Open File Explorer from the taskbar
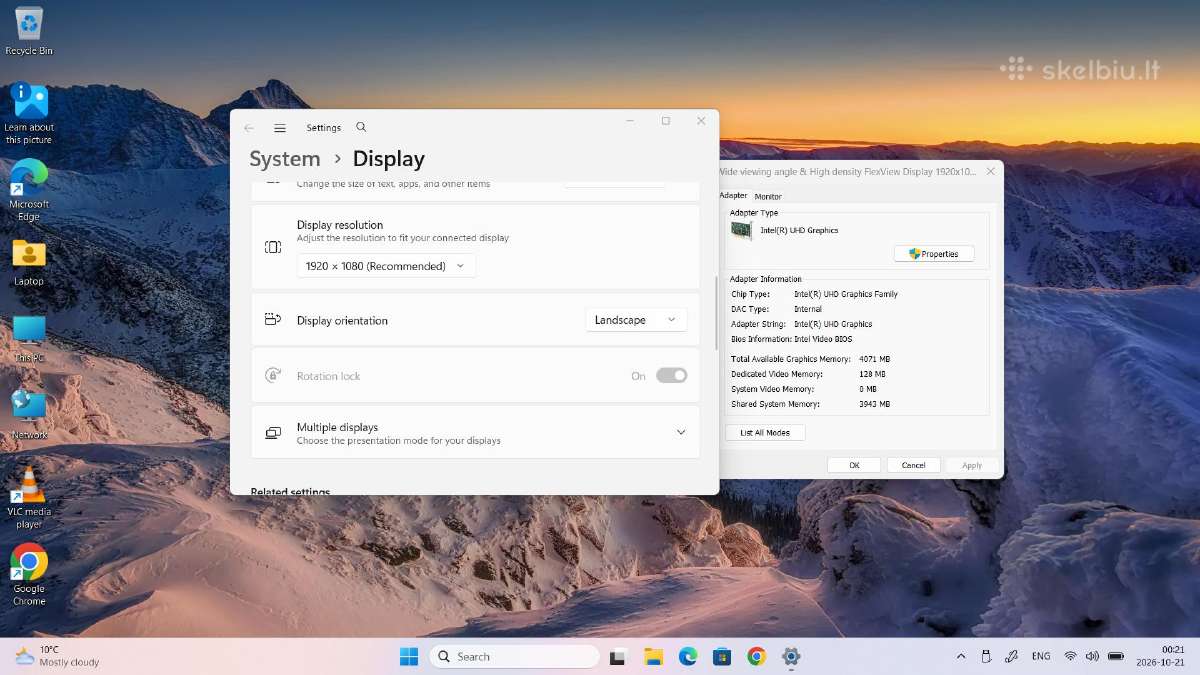Screen dimensions: 1200x675 (x=653, y=657)
